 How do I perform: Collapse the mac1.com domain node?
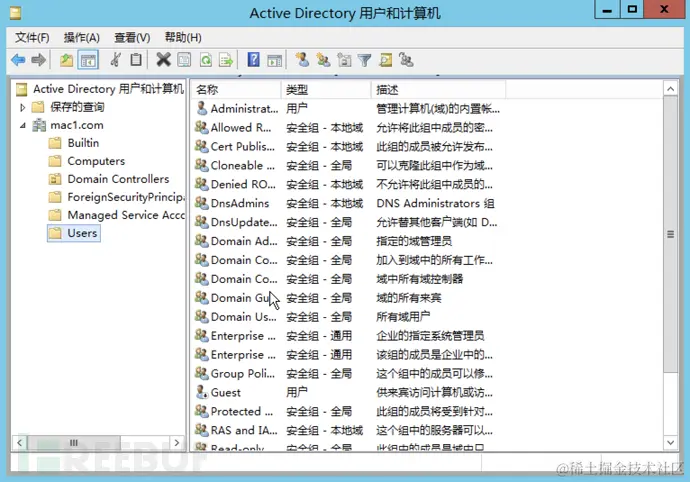point(22,125)
